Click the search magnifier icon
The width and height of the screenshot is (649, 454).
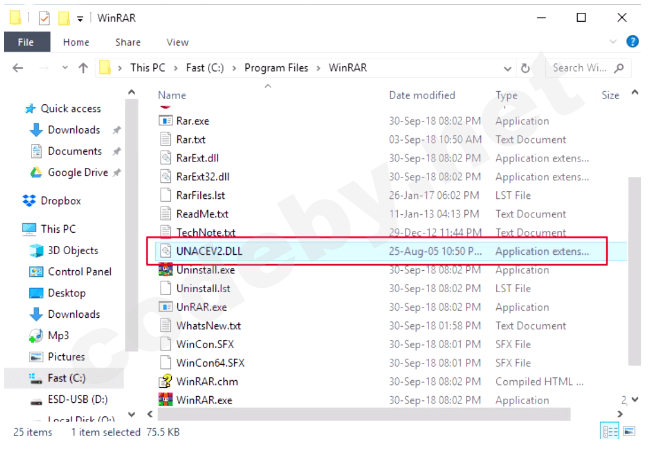click(x=619, y=68)
